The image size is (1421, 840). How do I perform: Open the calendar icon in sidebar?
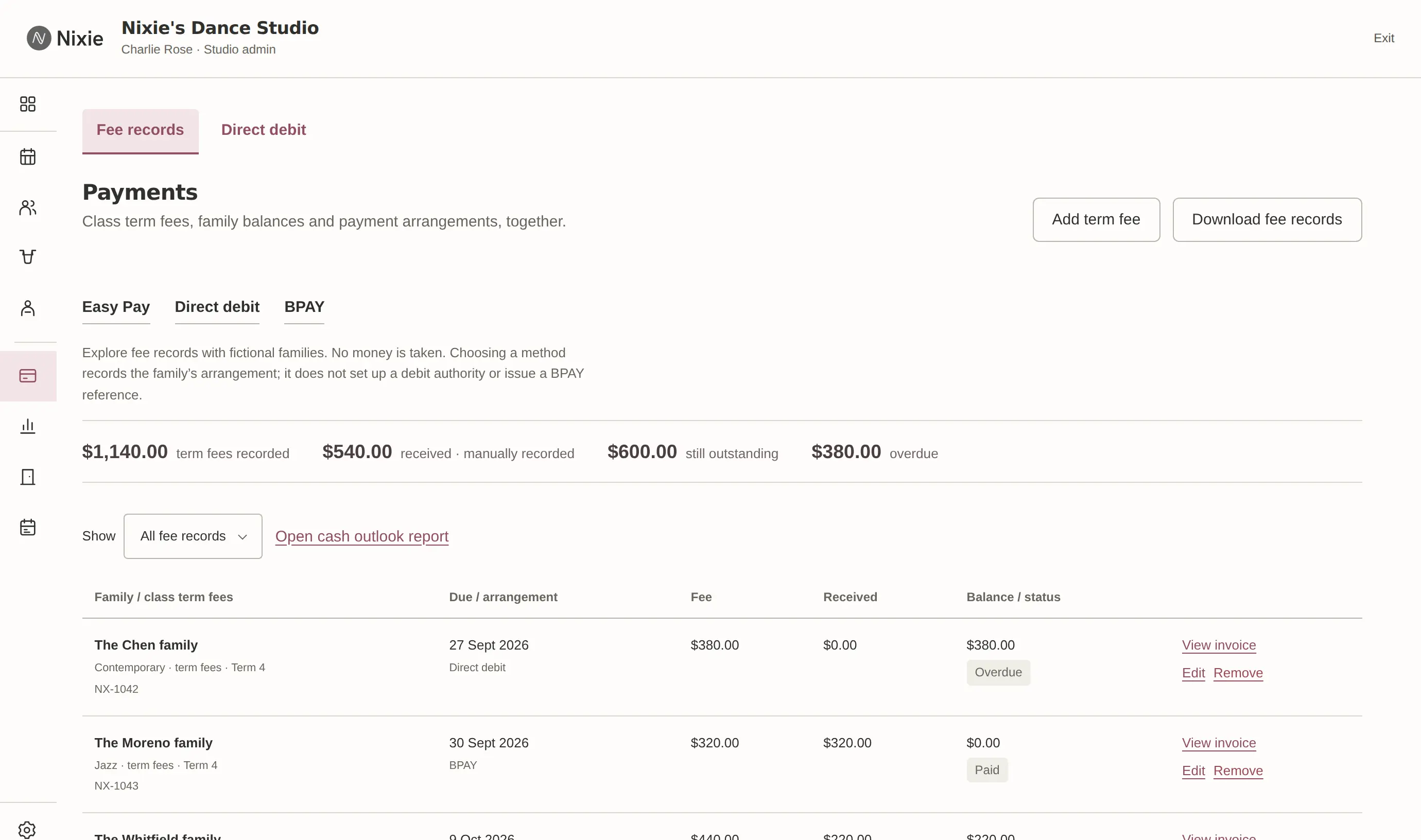click(28, 156)
